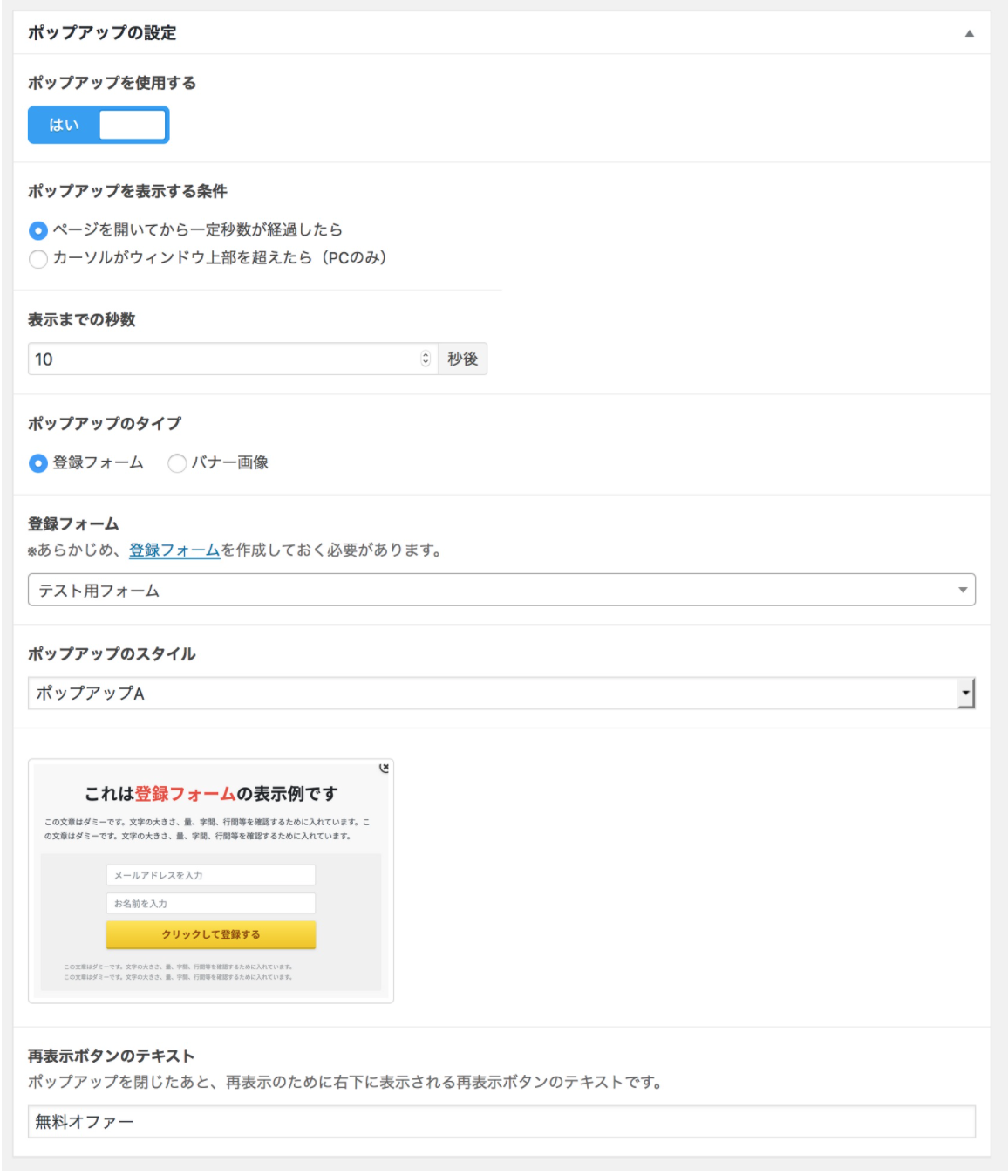Open the 登録フォーム link

(174, 550)
